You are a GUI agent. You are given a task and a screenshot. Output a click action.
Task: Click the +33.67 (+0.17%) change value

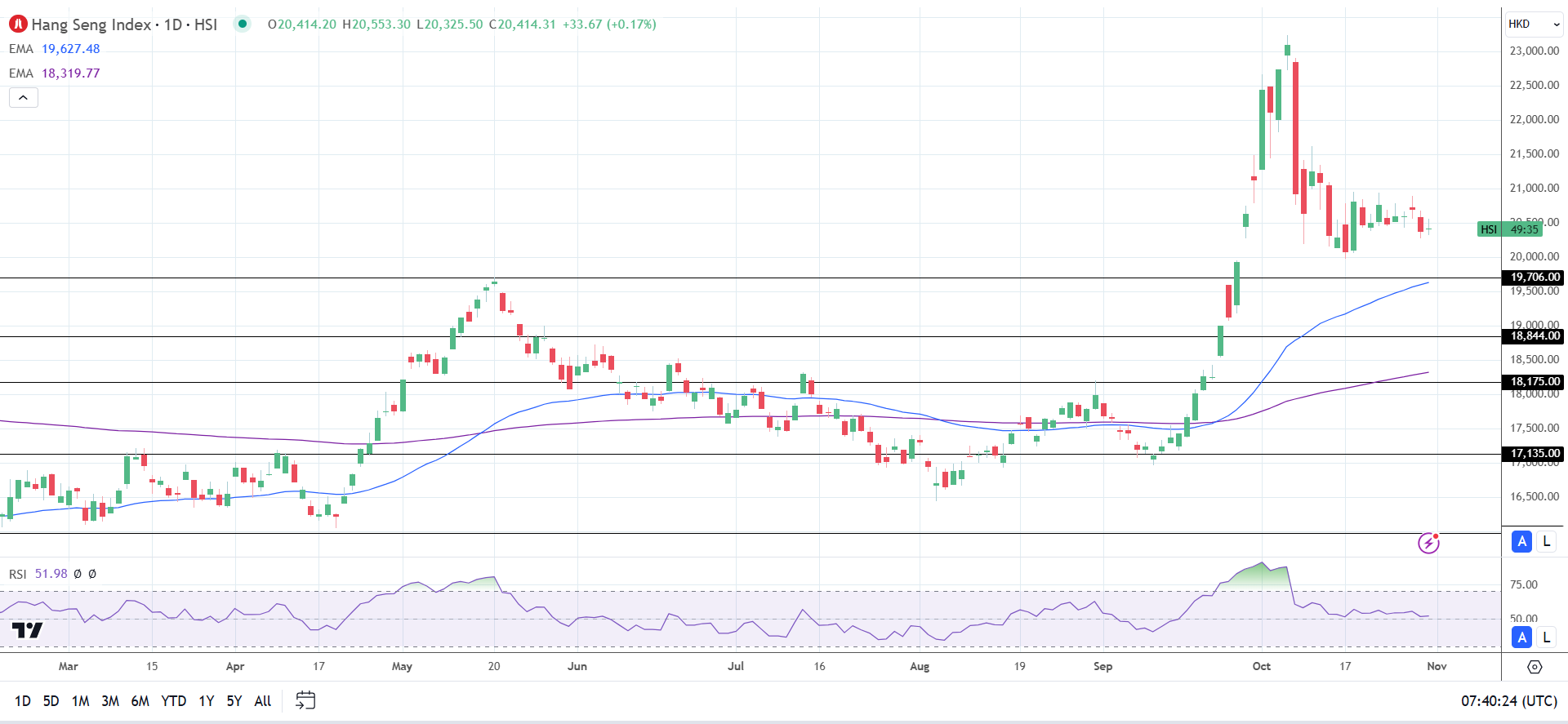click(609, 24)
